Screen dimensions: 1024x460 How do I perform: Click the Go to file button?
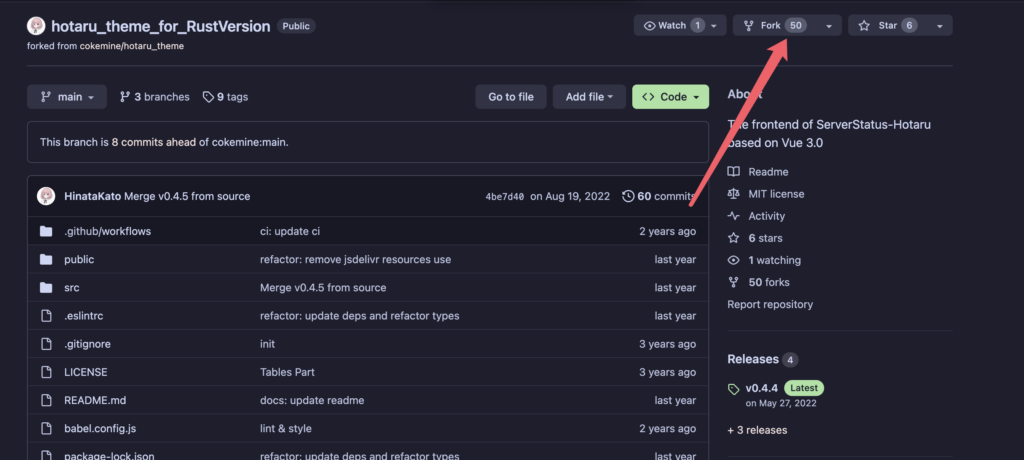point(511,97)
